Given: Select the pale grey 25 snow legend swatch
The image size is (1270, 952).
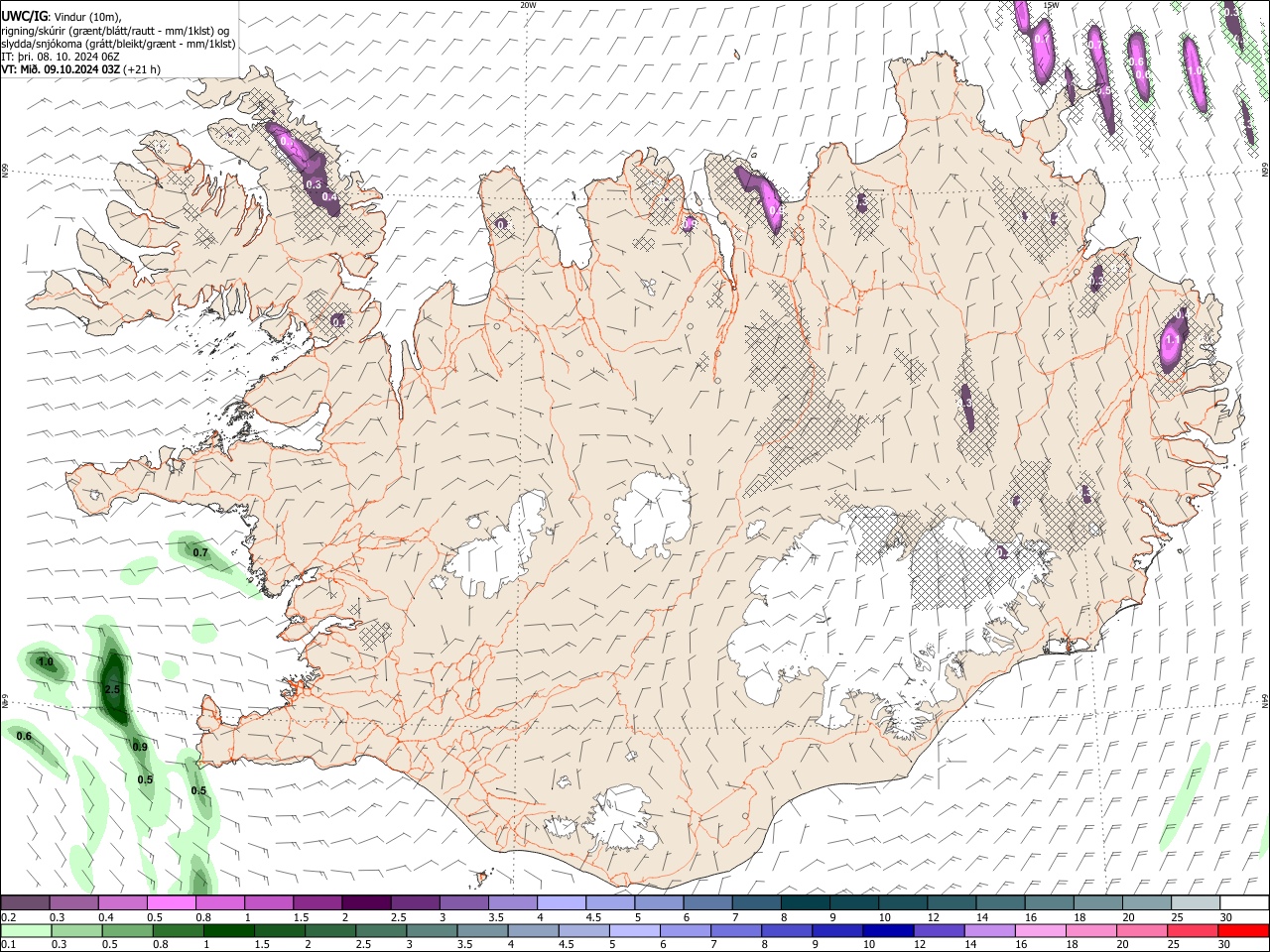Looking at the screenshot, I should coord(1196,903).
